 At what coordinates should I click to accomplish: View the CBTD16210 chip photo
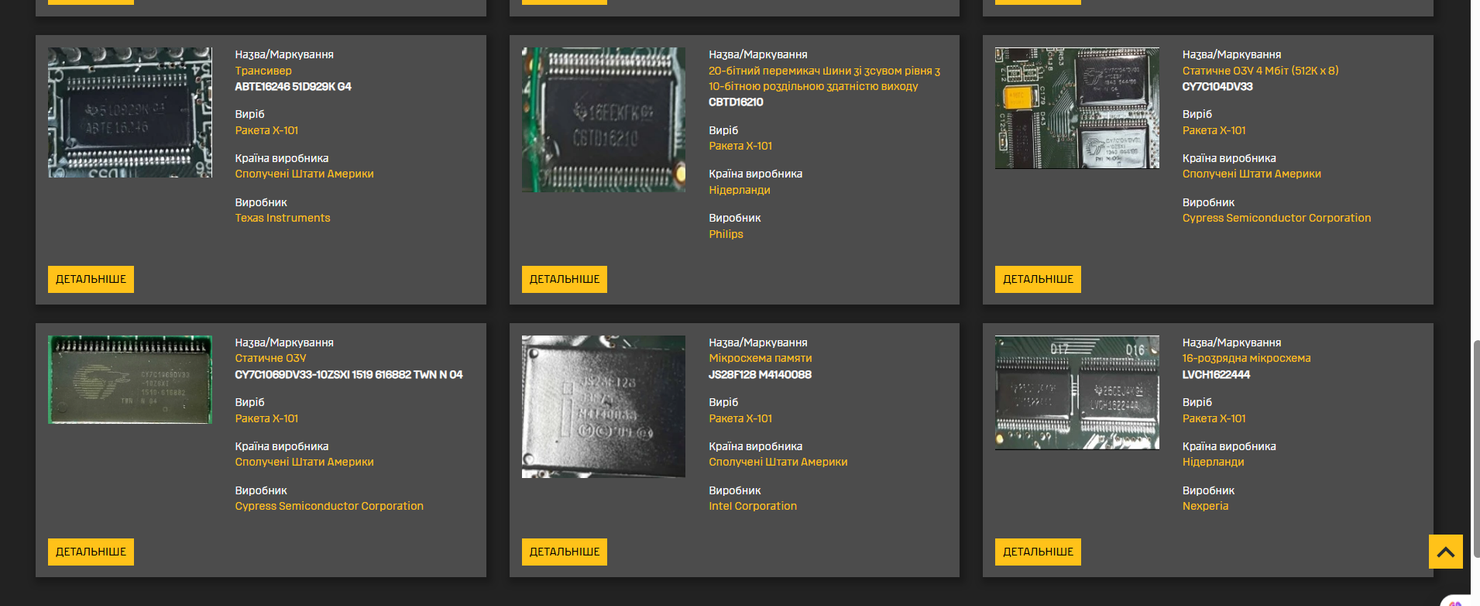pyautogui.click(x=604, y=120)
